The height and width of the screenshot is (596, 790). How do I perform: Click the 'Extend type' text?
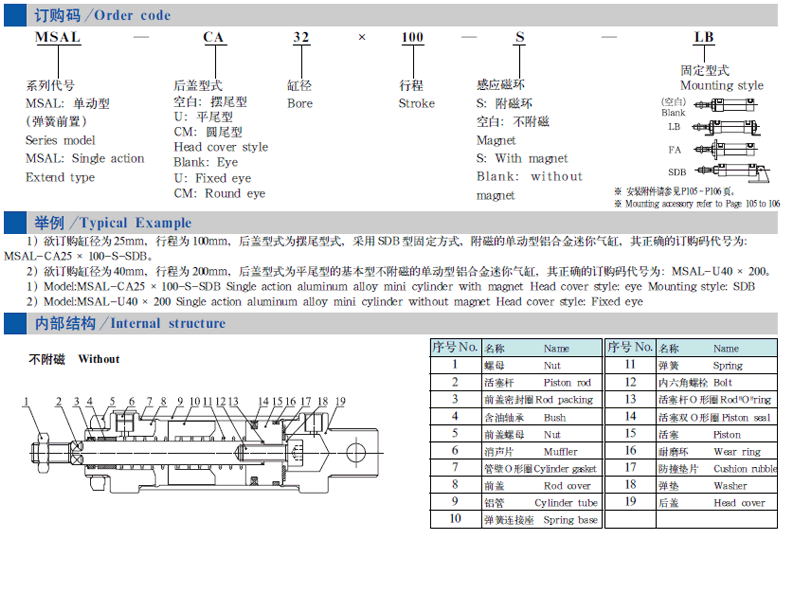point(60,177)
